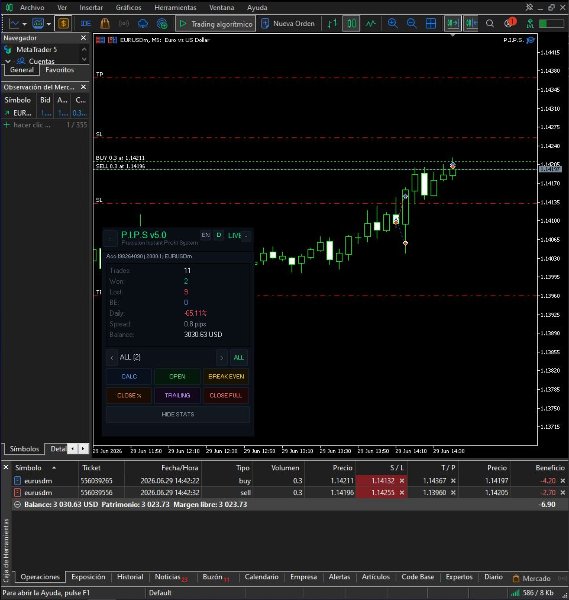Open the Ver menu
The image size is (569, 600).
coord(62,8)
